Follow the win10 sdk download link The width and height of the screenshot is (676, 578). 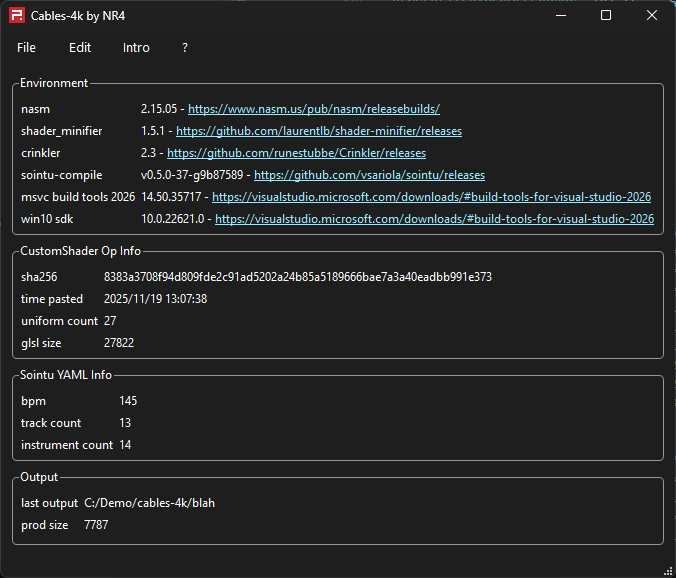coord(434,219)
